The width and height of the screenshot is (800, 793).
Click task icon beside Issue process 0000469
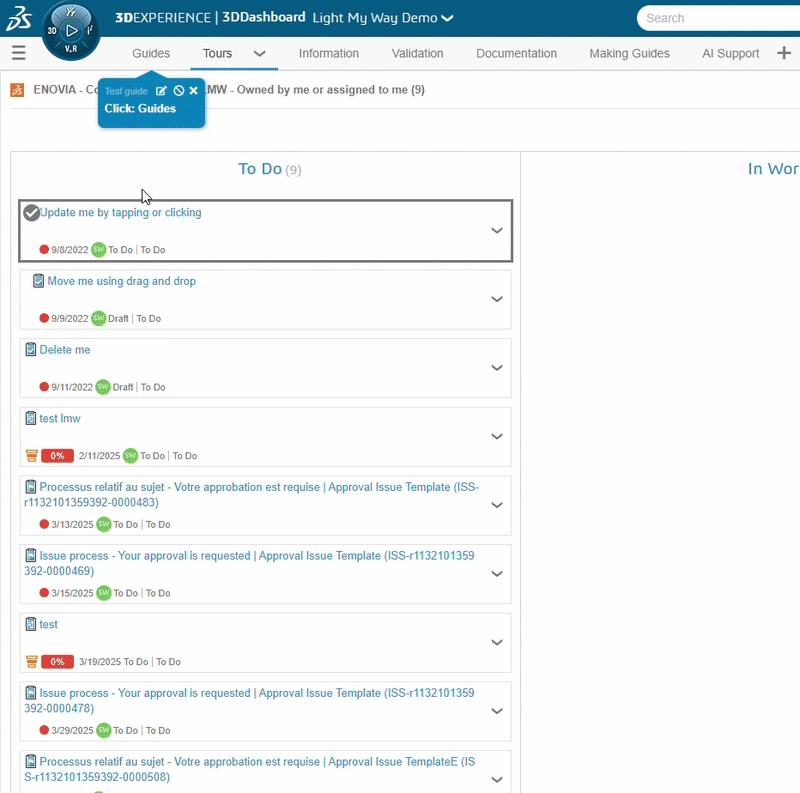(31, 555)
